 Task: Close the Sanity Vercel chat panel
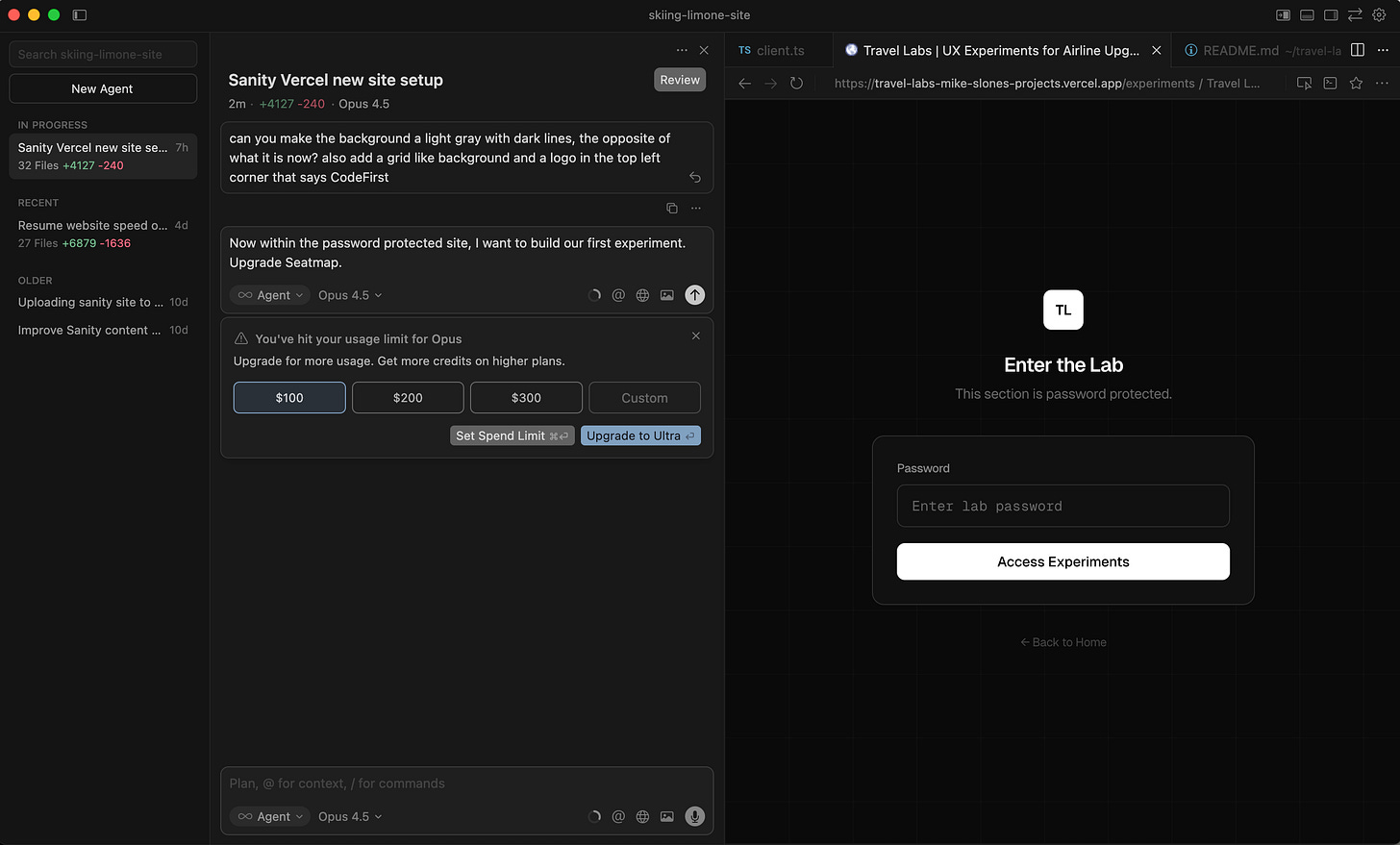[x=704, y=50]
